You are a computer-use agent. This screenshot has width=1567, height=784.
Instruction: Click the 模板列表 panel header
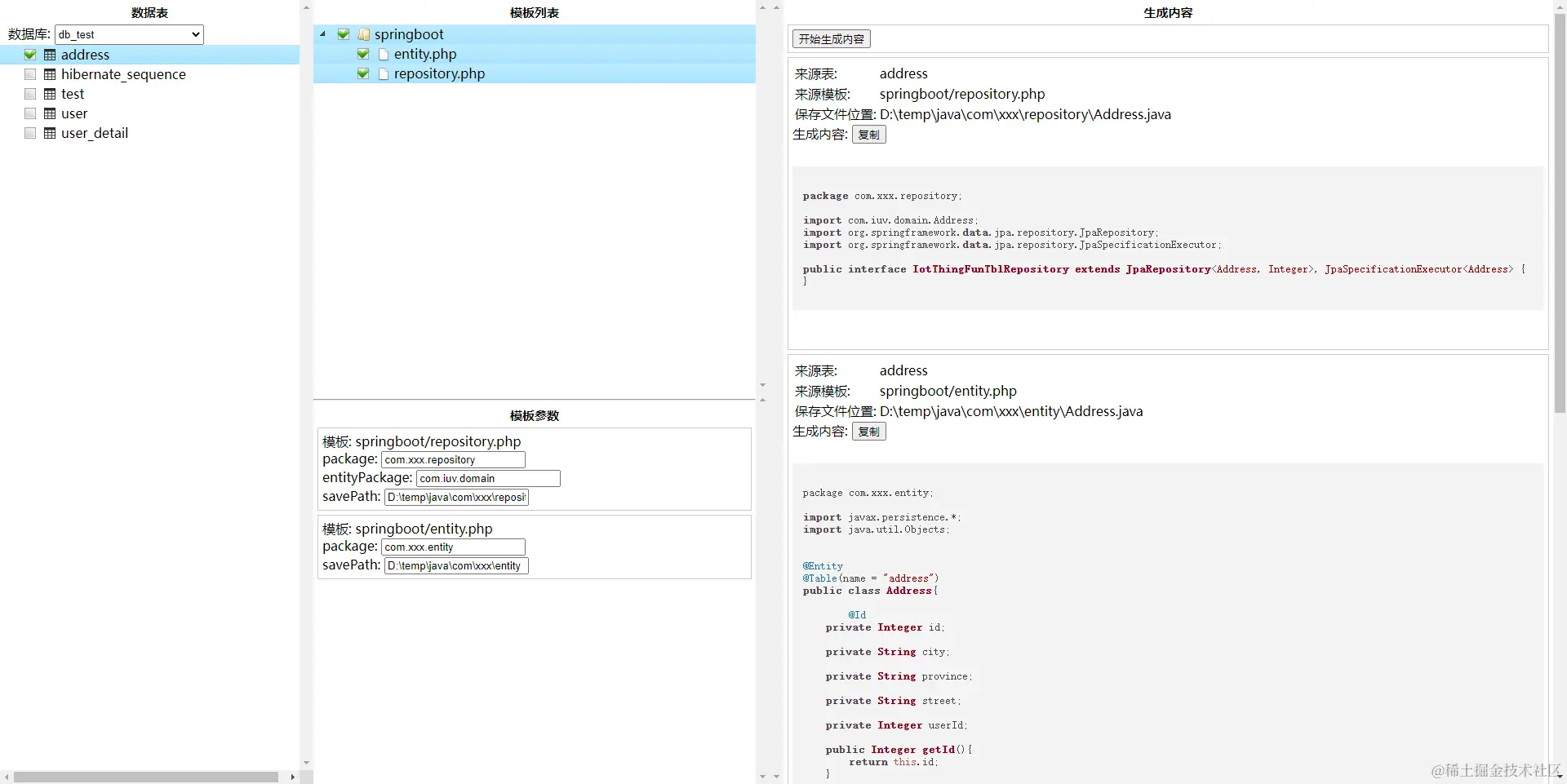(x=535, y=13)
